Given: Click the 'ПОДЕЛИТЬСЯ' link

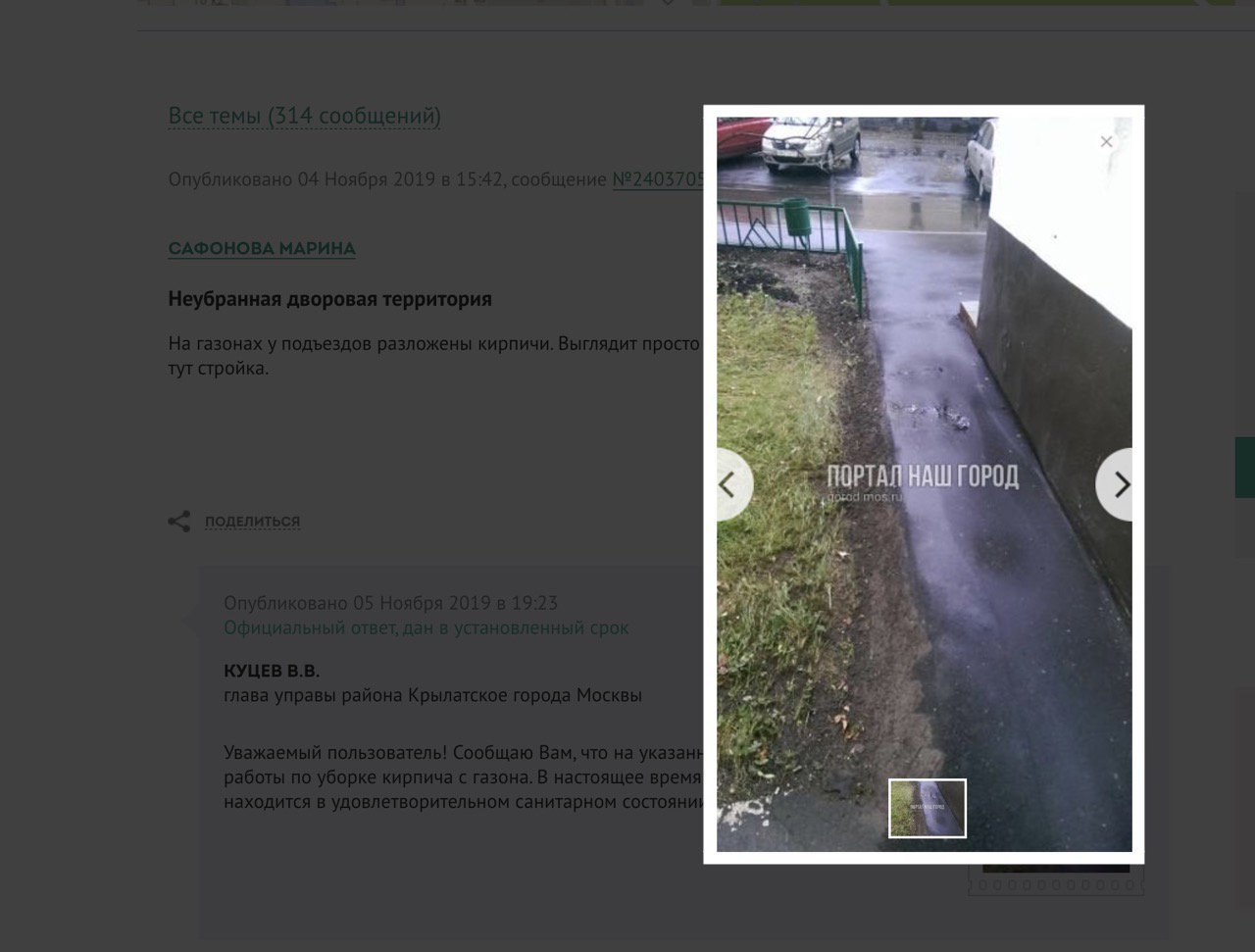Looking at the screenshot, I should point(252,522).
